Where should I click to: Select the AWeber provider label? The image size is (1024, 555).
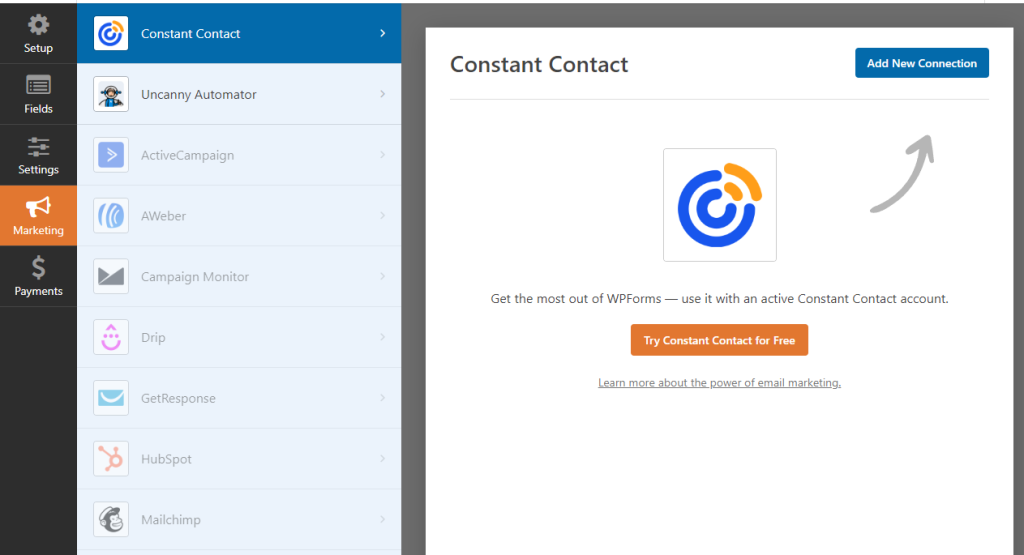pos(163,215)
